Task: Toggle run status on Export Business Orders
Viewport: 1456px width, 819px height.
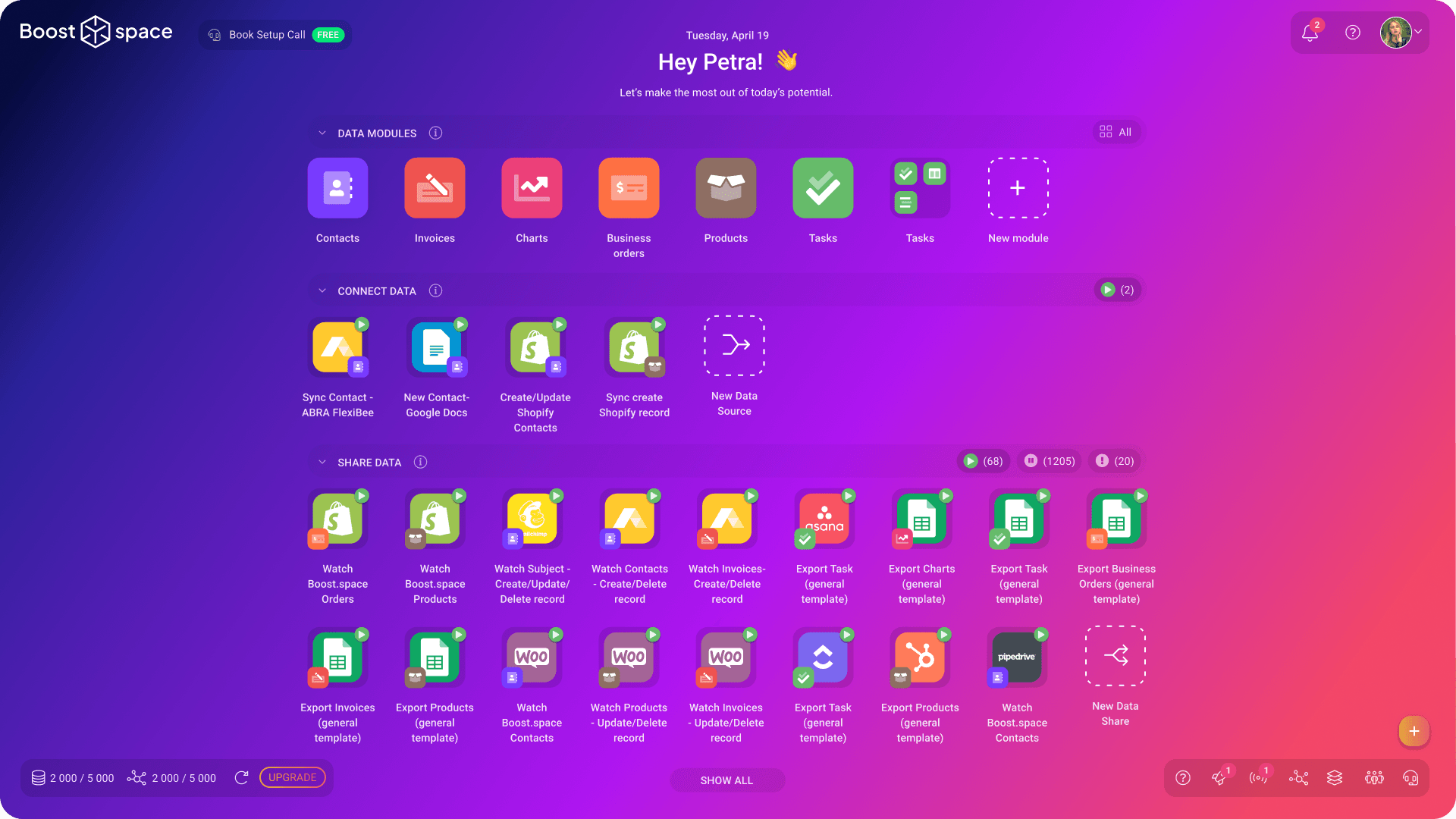Action: [1140, 496]
